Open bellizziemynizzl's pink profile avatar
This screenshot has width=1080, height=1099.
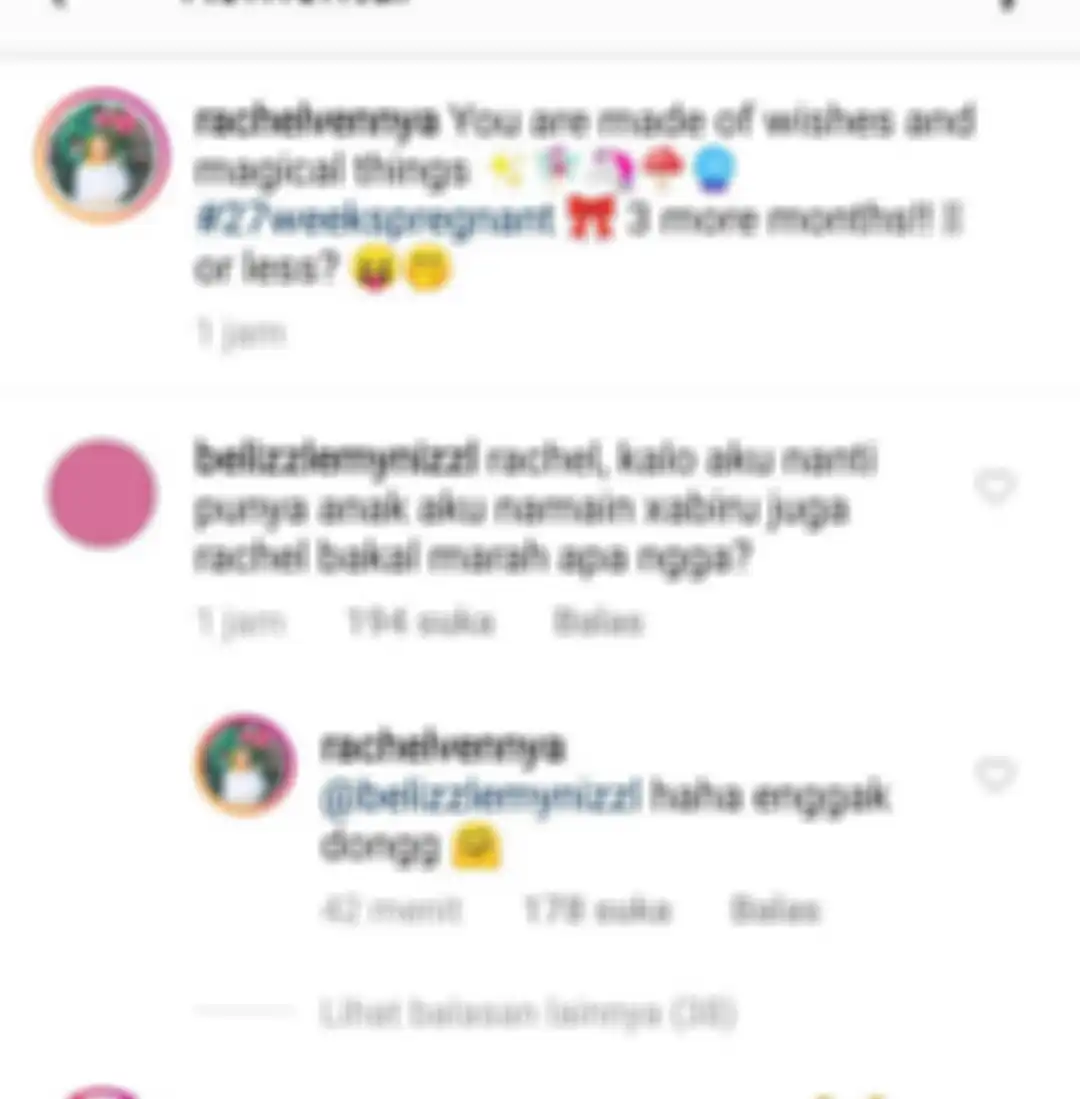coord(102,493)
